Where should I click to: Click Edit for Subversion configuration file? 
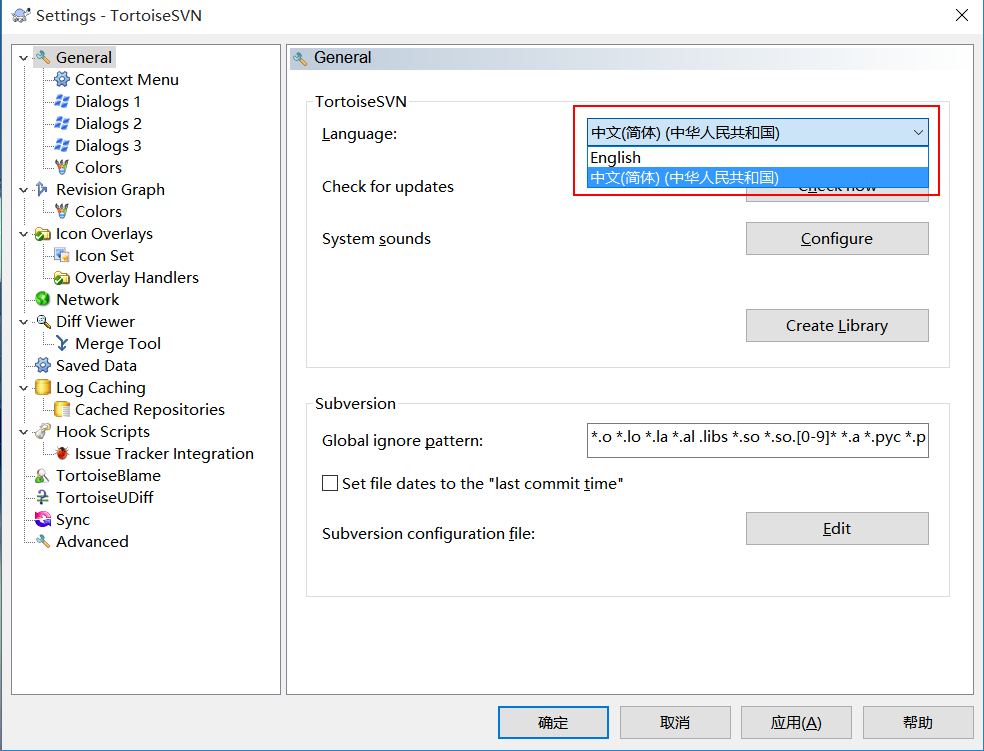pyautogui.click(x=837, y=528)
